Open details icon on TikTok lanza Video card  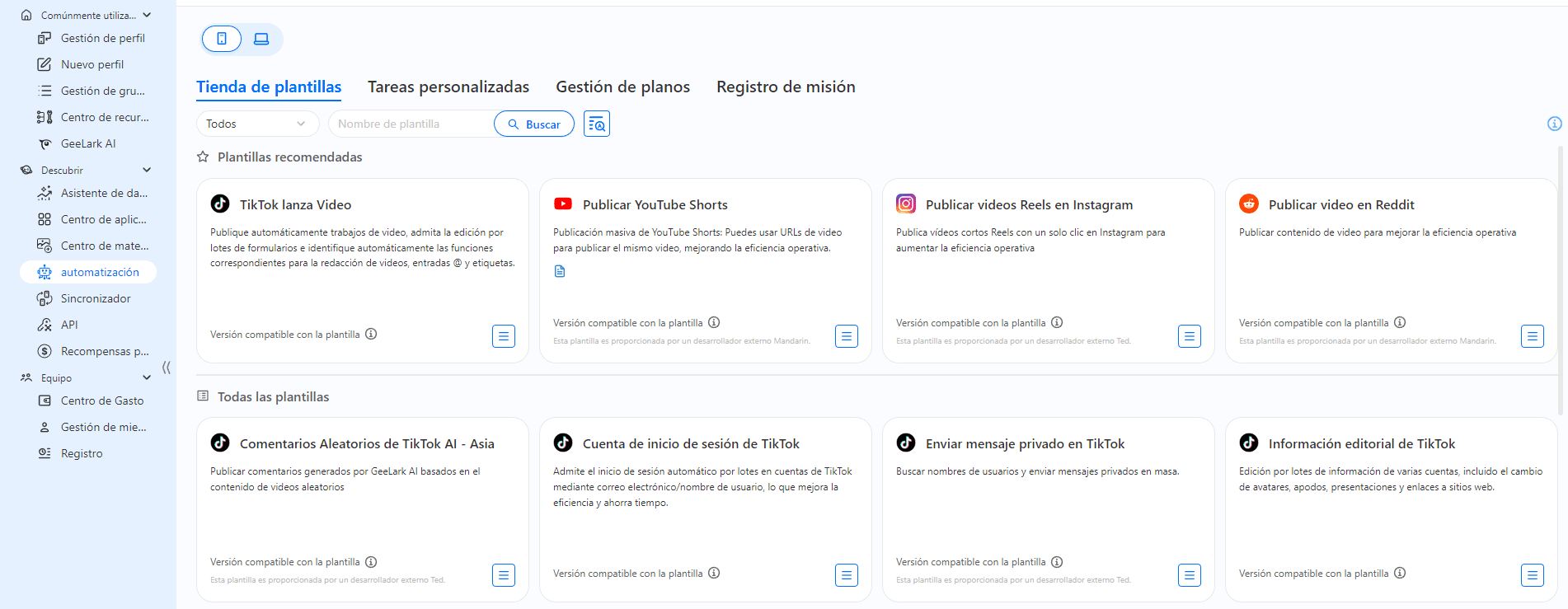tap(504, 336)
